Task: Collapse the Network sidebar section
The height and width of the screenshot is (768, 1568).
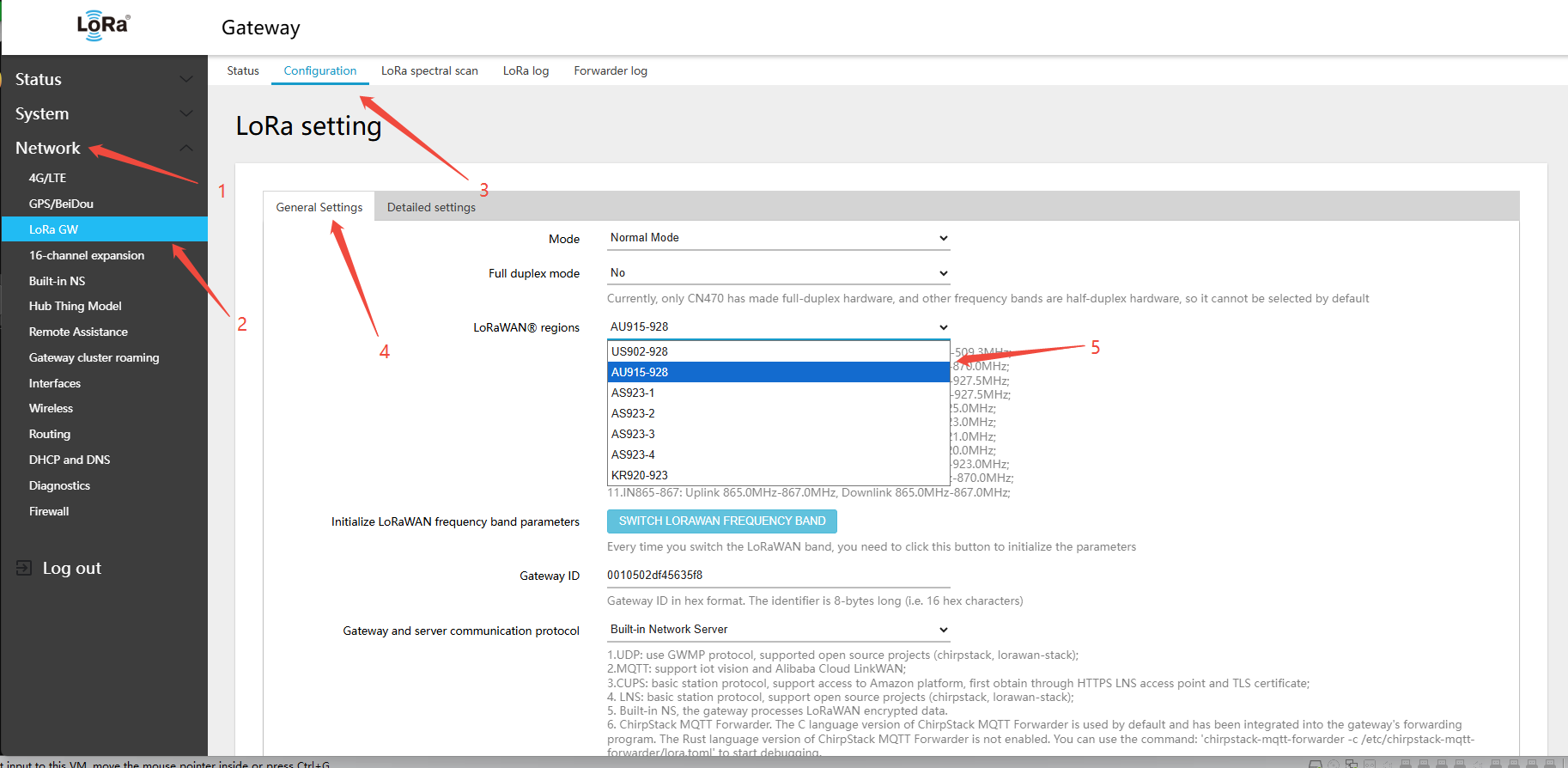Action: coord(185,148)
